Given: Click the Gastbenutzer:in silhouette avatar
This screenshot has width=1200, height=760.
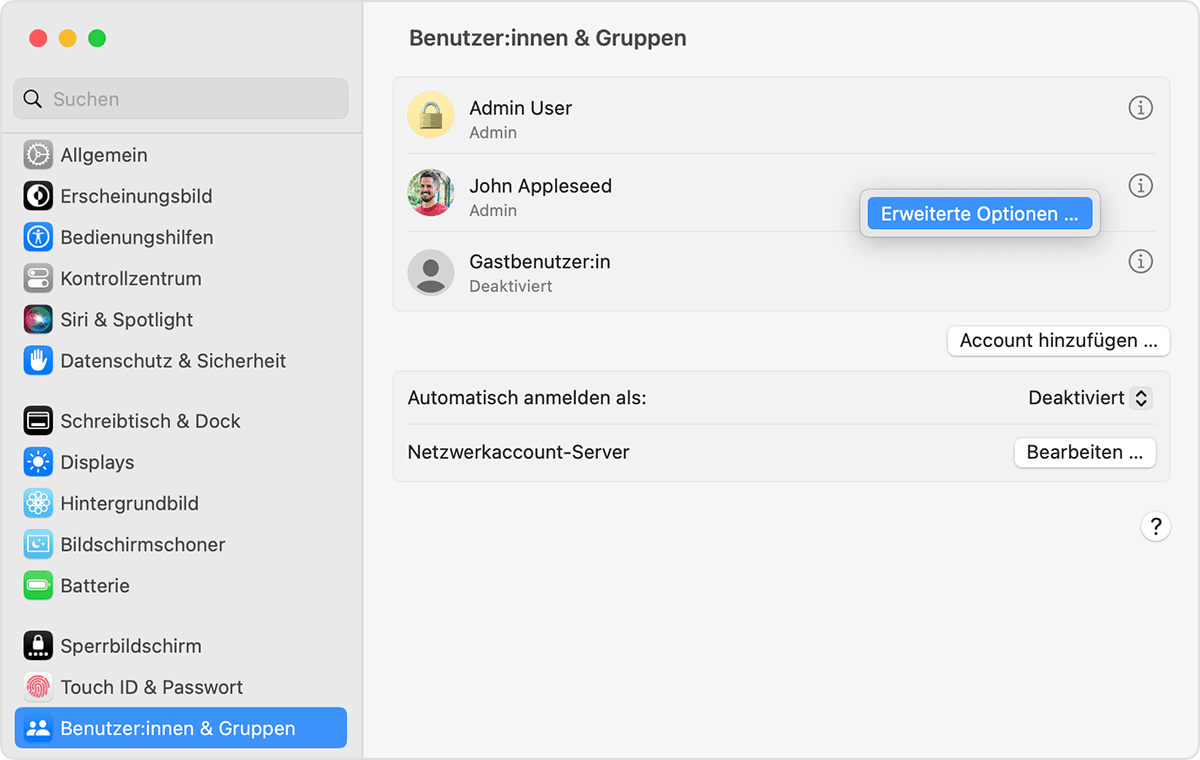Looking at the screenshot, I should click(431, 272).
